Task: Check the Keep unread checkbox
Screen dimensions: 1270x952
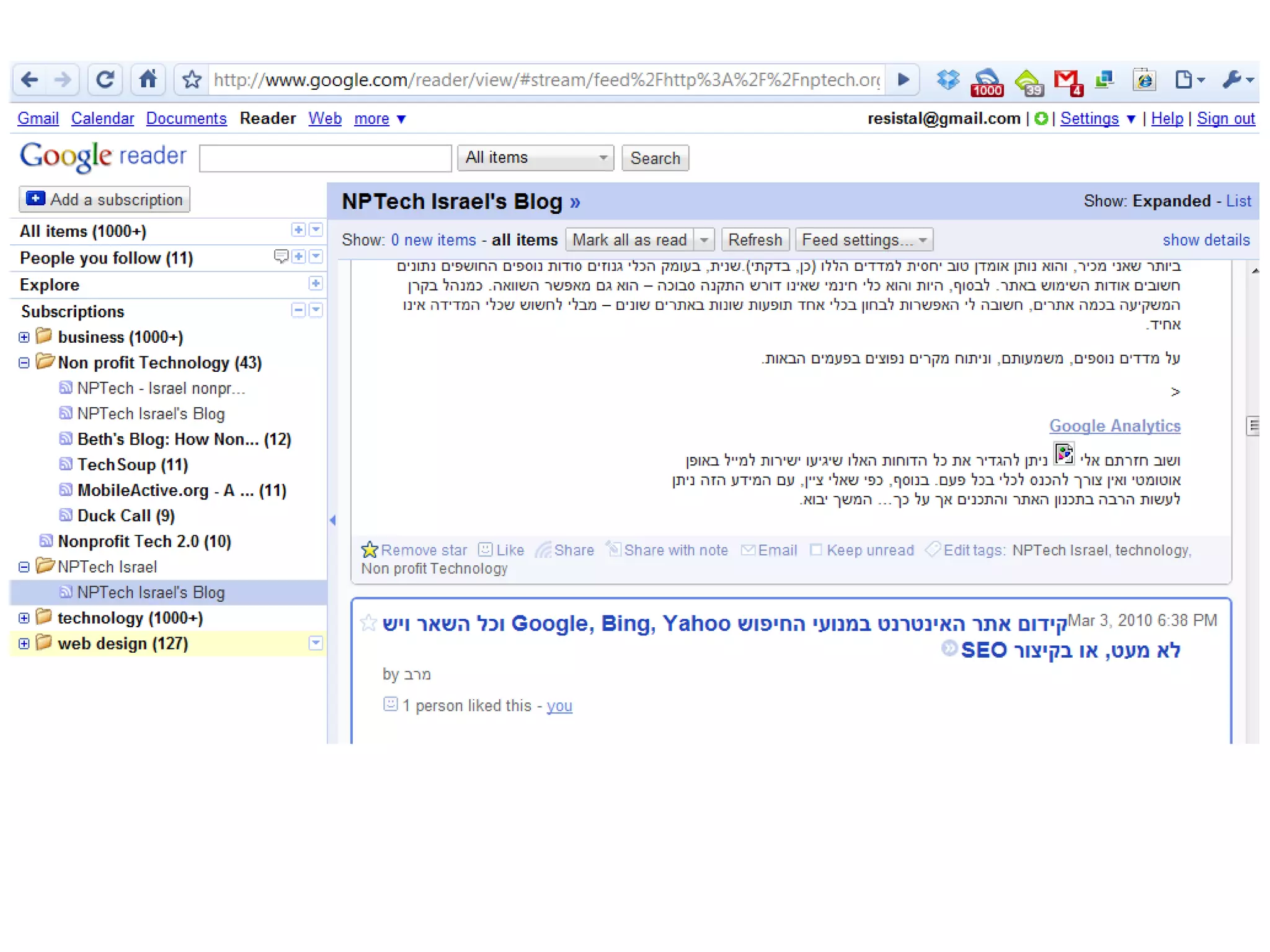Action: pos(816,550)
